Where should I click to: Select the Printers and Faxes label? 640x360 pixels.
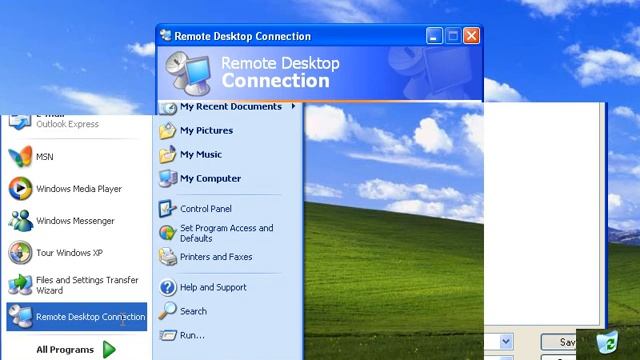tap(216, 257)
